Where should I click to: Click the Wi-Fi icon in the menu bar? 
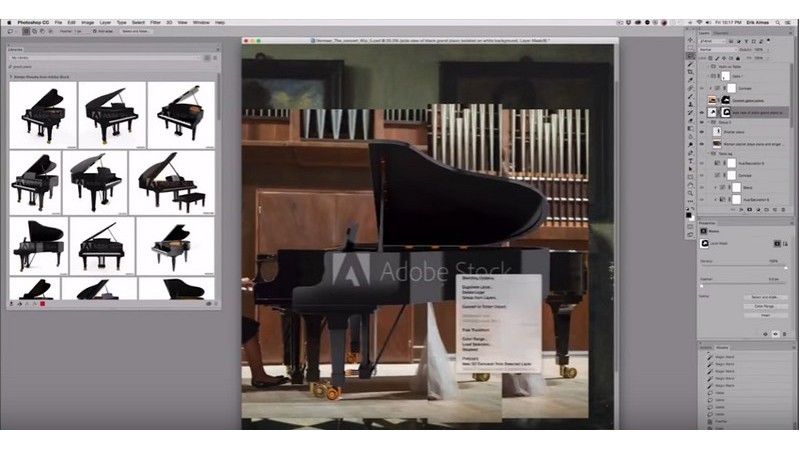(x=699, y=22)
